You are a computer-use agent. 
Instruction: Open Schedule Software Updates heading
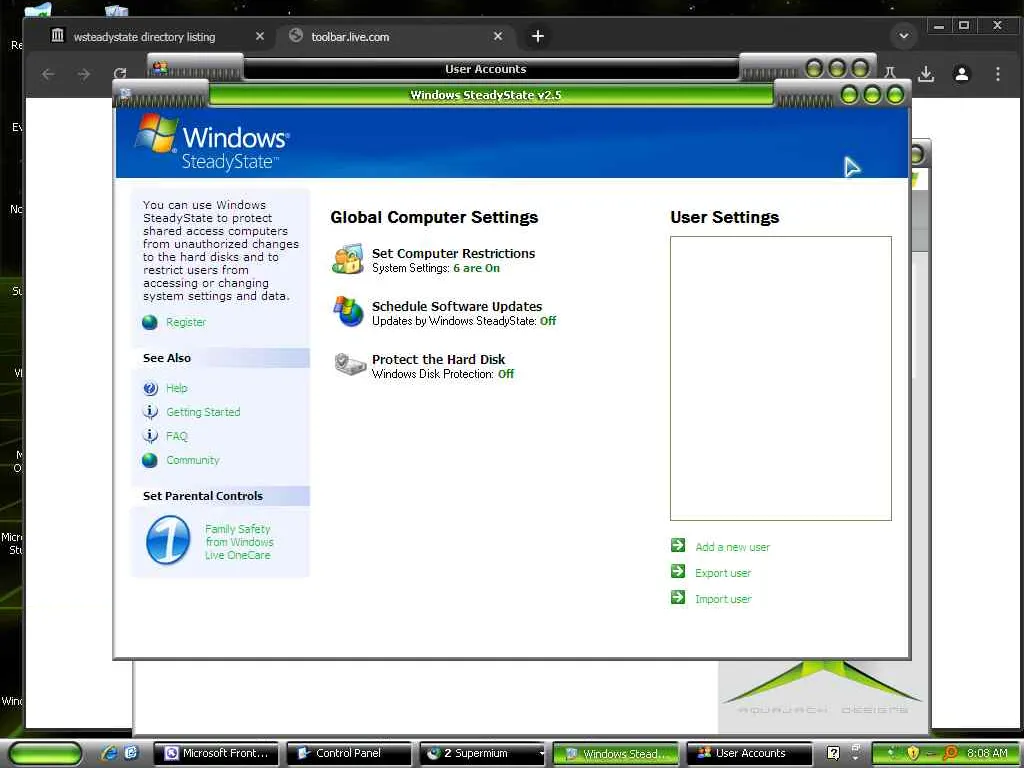pos(456,306)
